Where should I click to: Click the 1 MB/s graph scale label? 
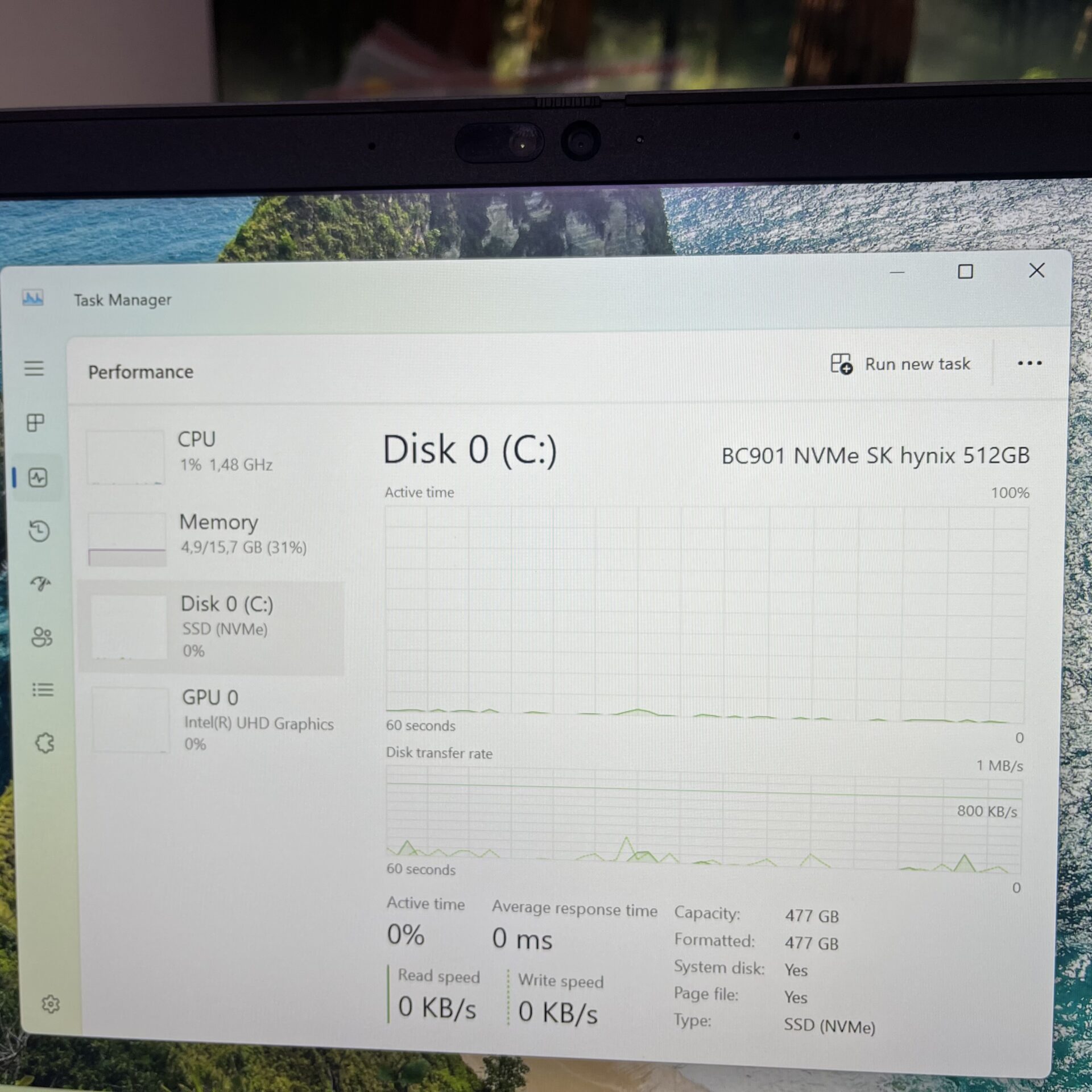click(999, 766)
